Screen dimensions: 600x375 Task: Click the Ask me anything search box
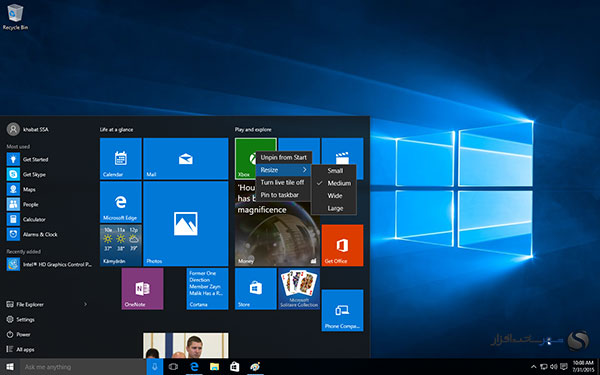pyautogui.click(x=83, y=367)
